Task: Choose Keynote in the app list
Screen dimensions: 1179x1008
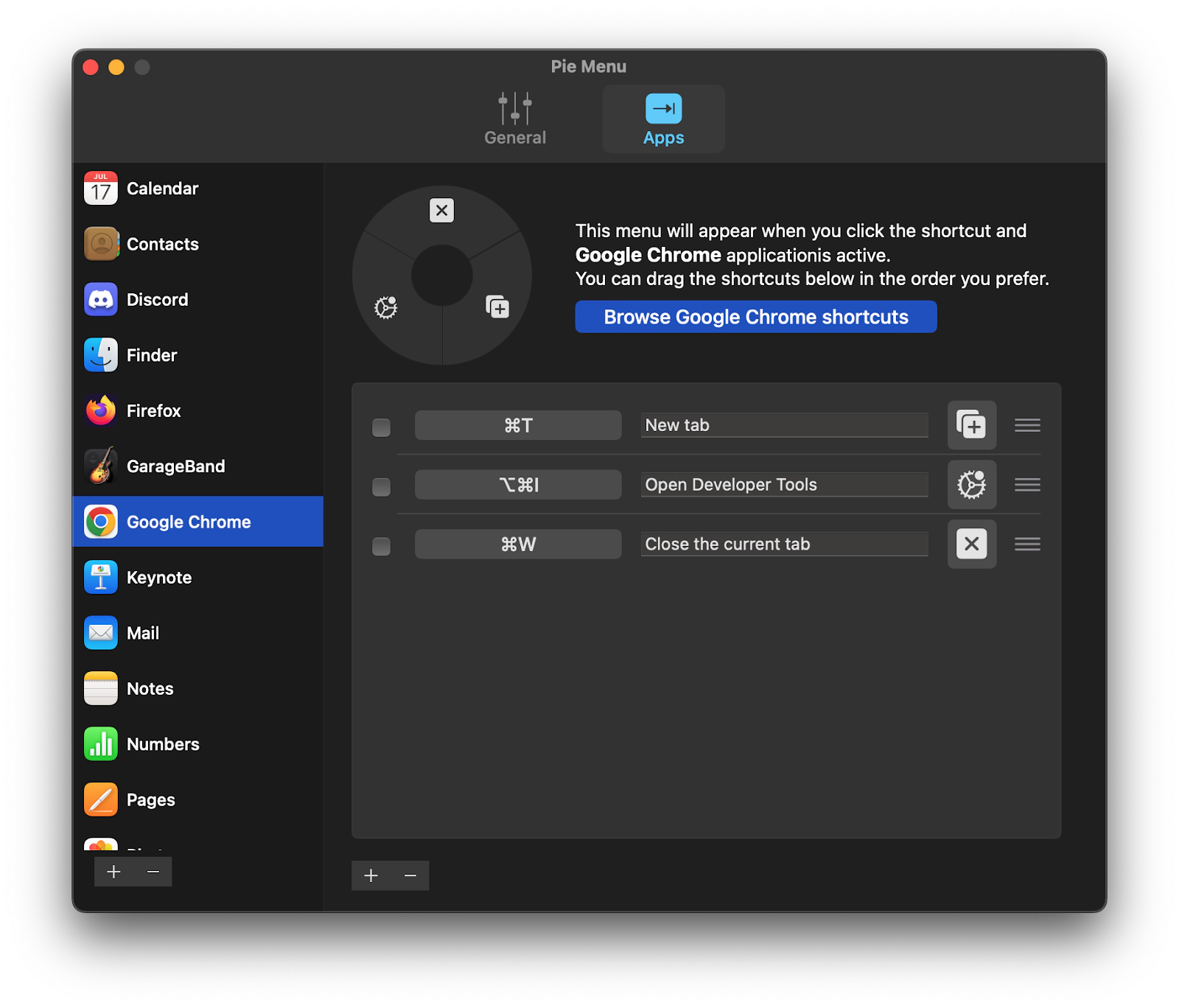Action: (197, 578)
